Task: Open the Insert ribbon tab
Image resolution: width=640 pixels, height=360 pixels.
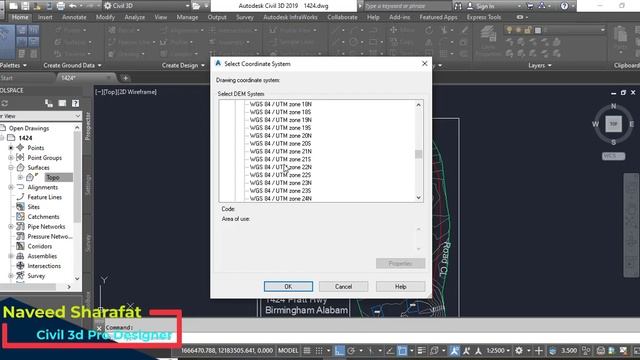Action: pyautogui.click(x=45, y=17)
